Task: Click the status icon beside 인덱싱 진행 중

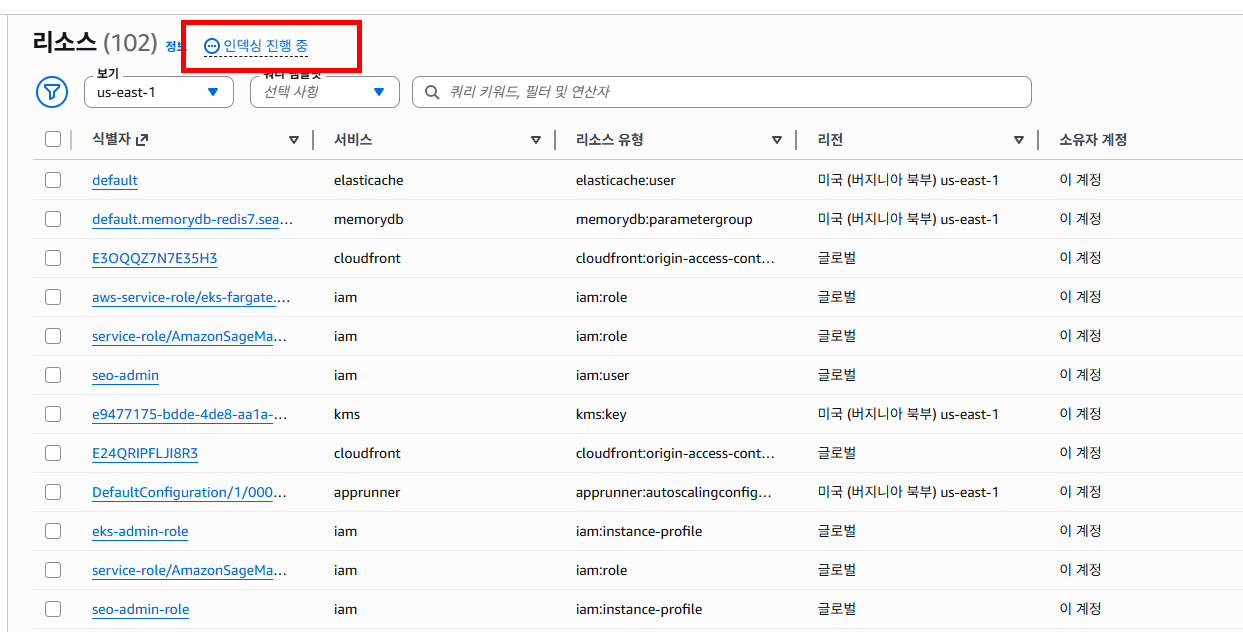Action: 210,45
